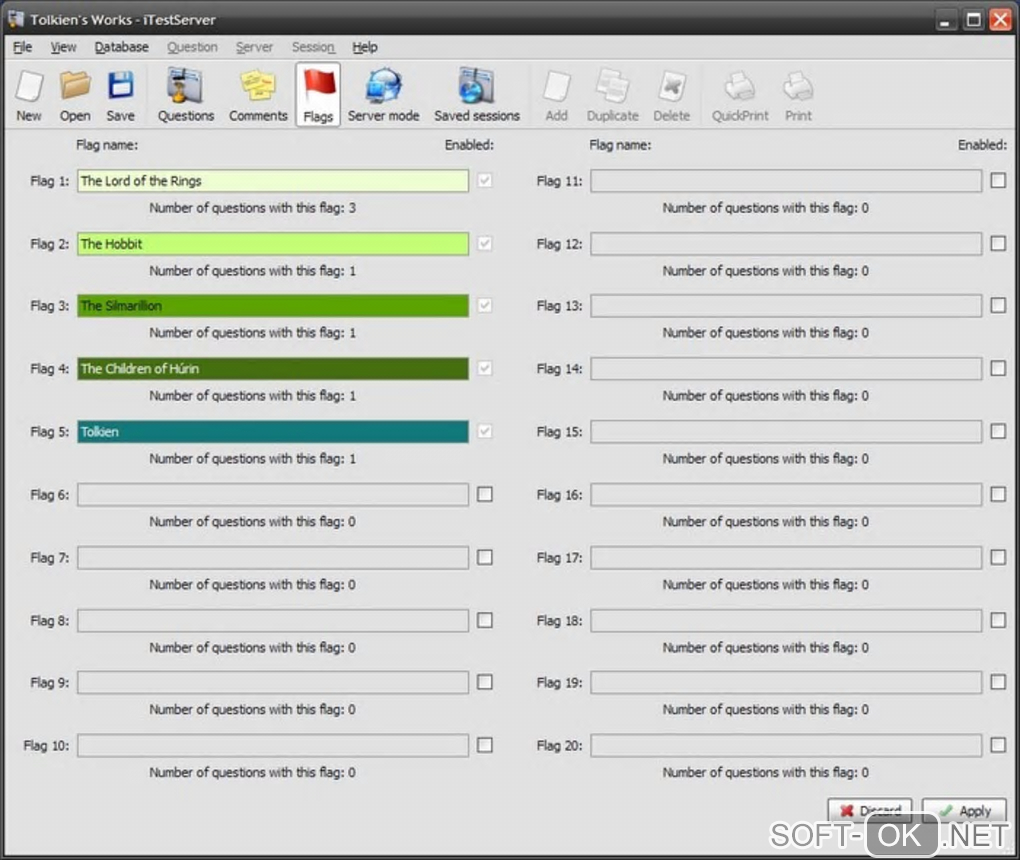Open the Database menu
Screen dimensions: 1020x860
[x=122, y=47]
